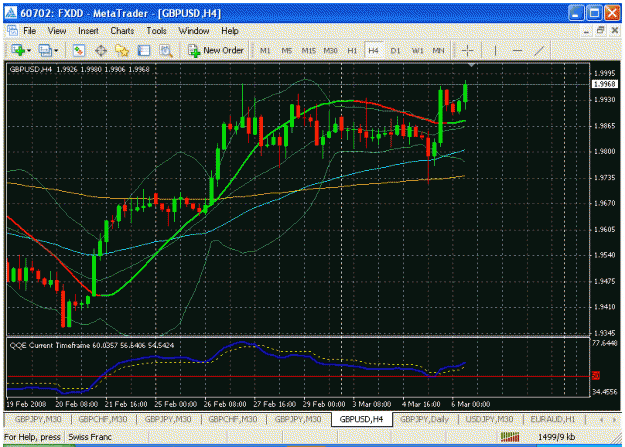Image resolution: width=625 pixels, height=447 pixels.
Task: Expand the Profiles dropdown arrow
Action: click(56, 51)
